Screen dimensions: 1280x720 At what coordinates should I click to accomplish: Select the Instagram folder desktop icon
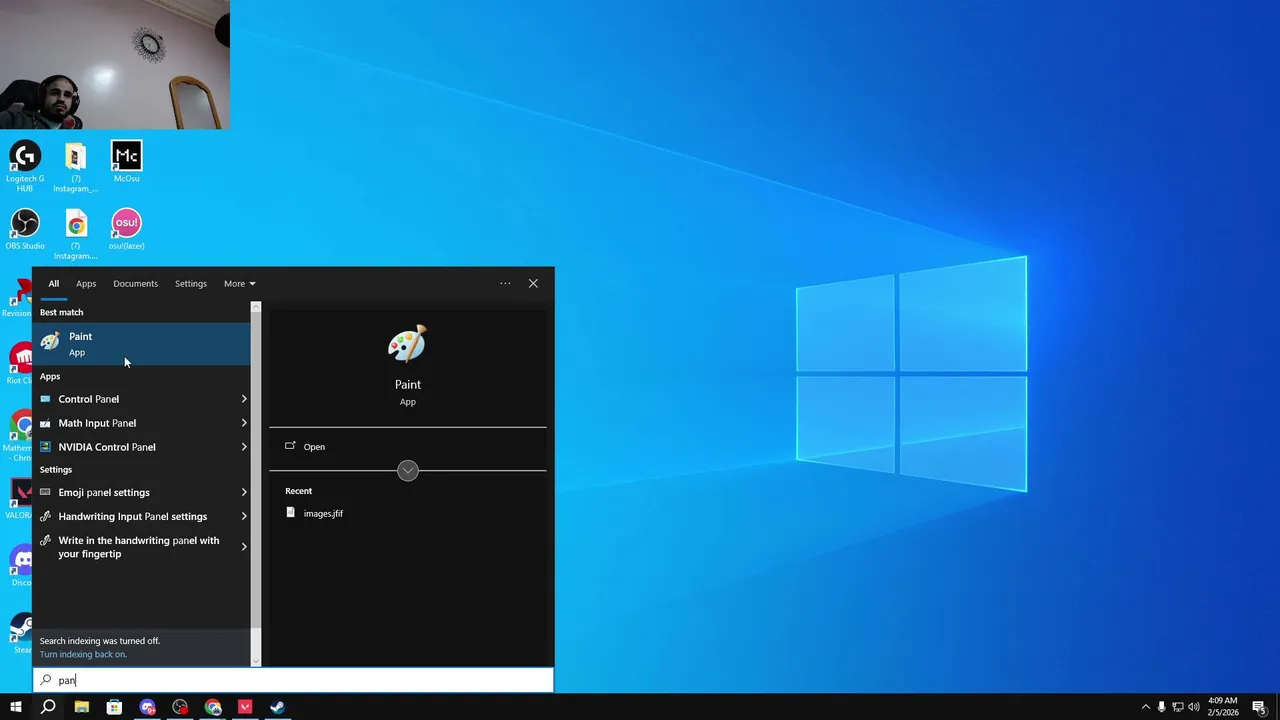point(76,166)
